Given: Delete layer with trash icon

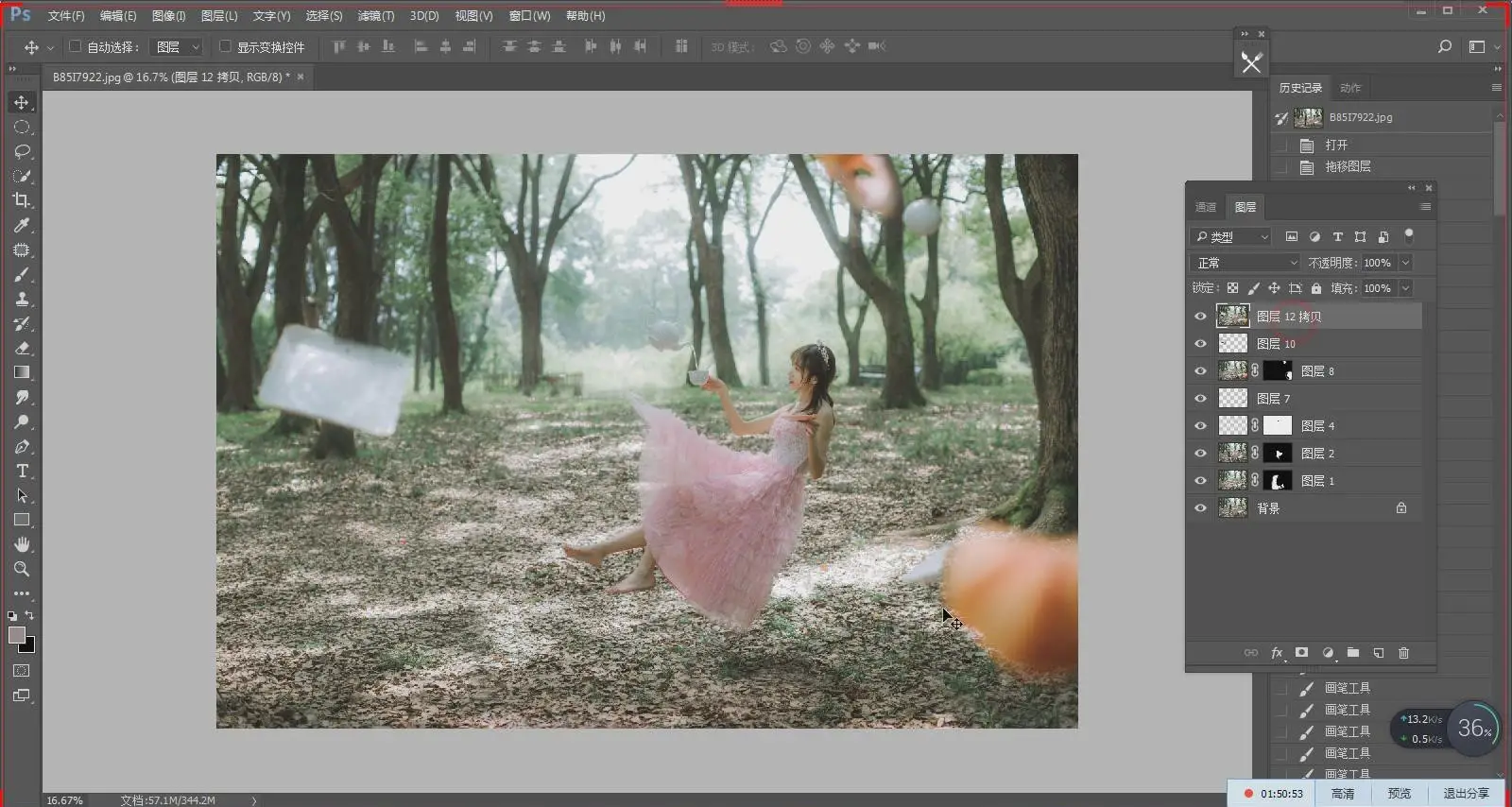Looking at the screenshot, I should [1404, 653].
